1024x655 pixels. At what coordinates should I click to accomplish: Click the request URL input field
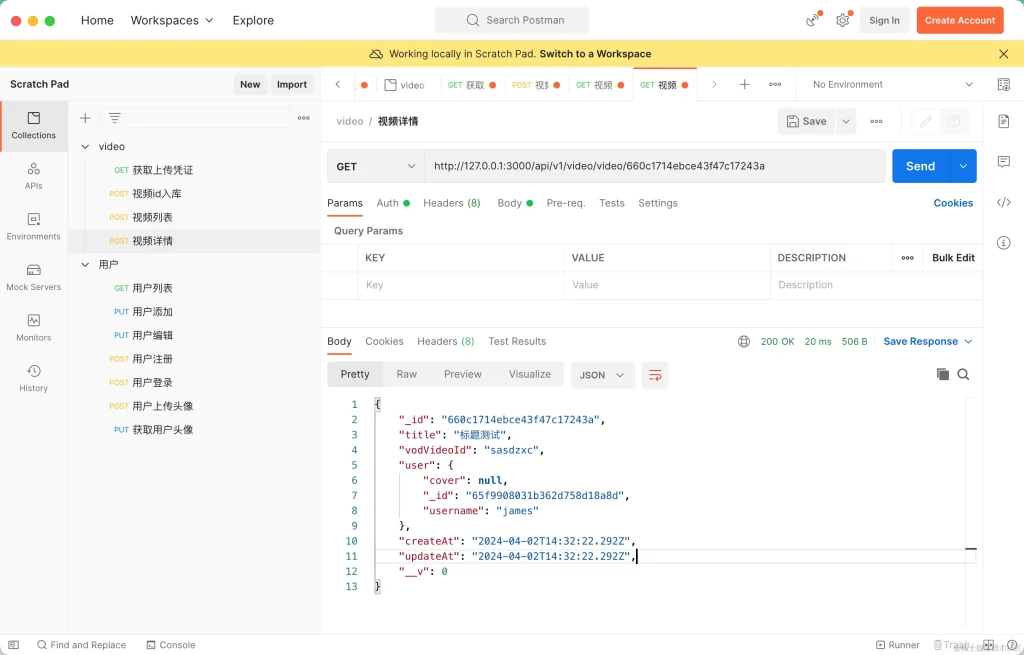(654, 166)
